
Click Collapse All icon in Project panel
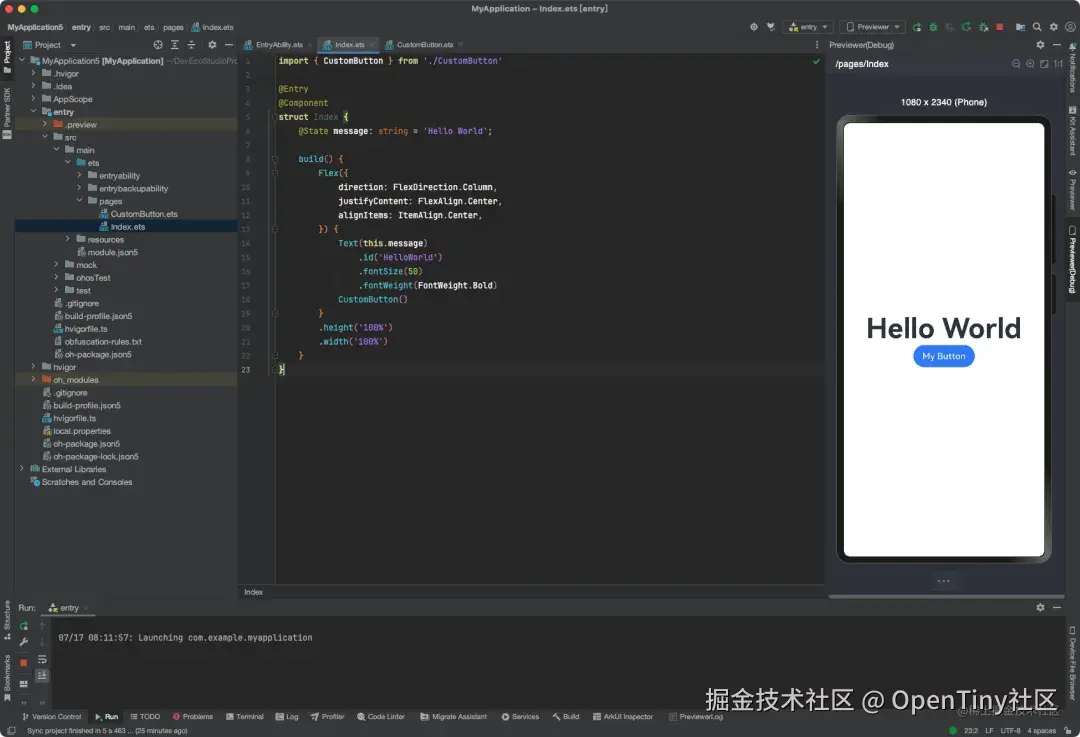191,45
